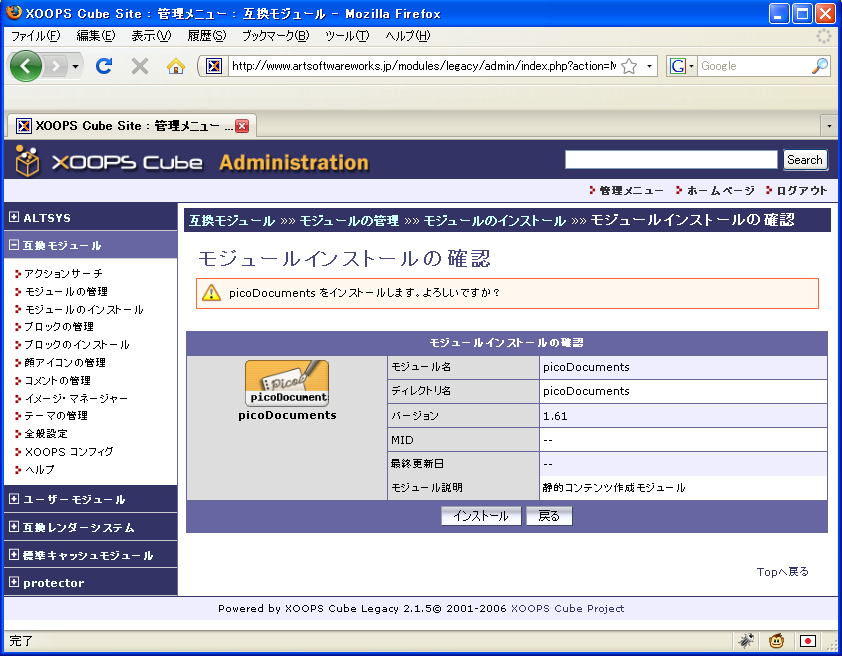
Task: Click the XOOPS Cube logo icon
Action: pyautogui.click(x=27, y=161)
